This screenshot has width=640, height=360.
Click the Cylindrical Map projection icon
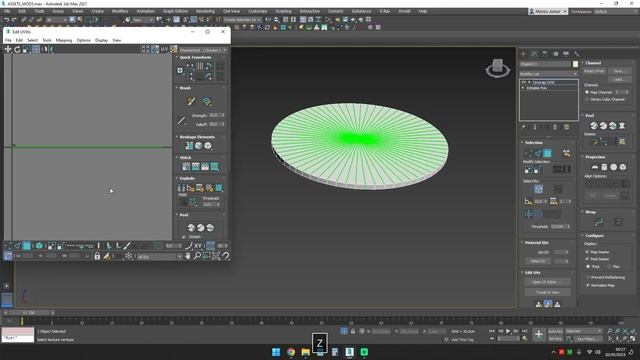pos(604,167)
